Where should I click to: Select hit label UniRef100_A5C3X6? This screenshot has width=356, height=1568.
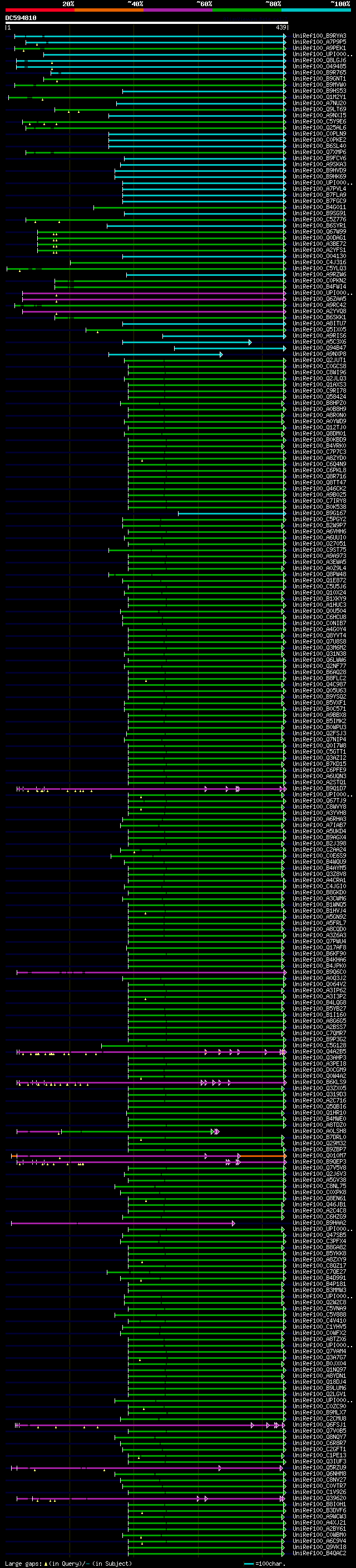[x=319, y=342]
